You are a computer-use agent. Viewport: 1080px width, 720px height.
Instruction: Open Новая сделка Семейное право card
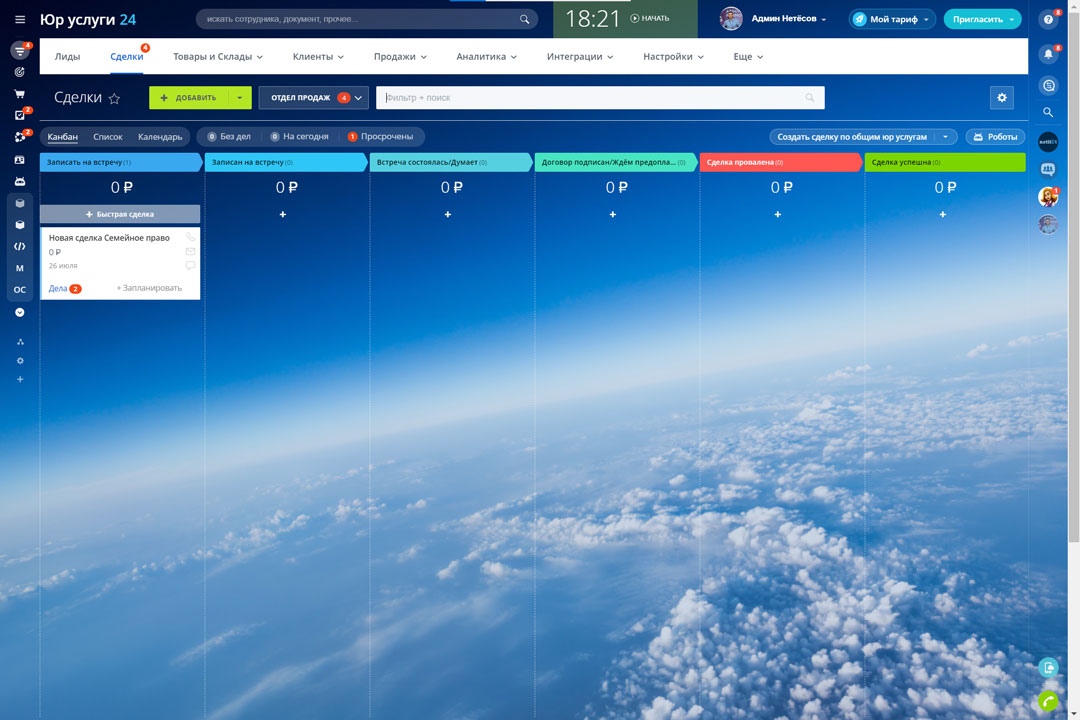(x=109, y=238)
